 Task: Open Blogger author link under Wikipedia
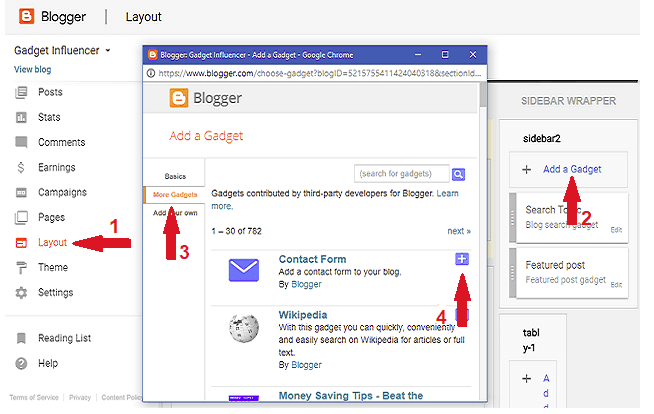click(x=307, y=365)
